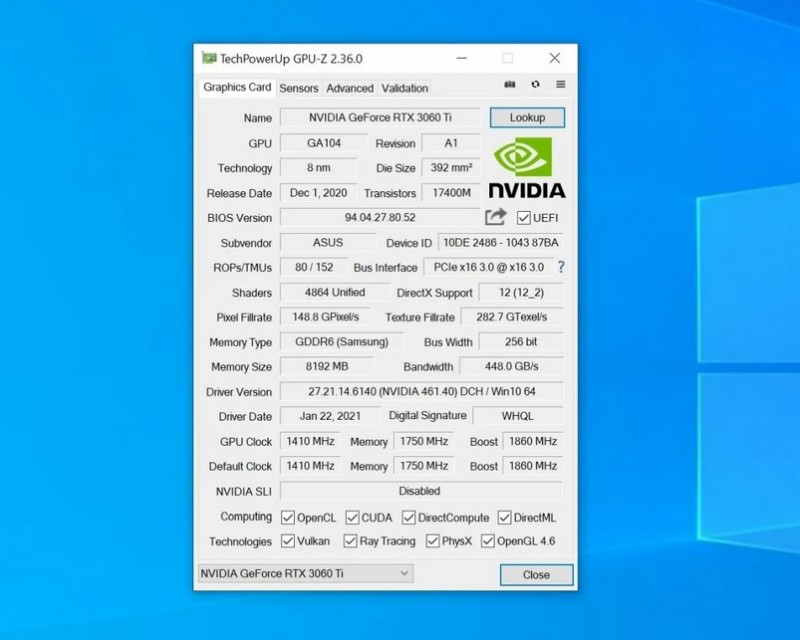Click the Bus Interface PCIe x16 3.0 value
The width and height of the screenshot is (800, 640).
click(x=489, y=267)
